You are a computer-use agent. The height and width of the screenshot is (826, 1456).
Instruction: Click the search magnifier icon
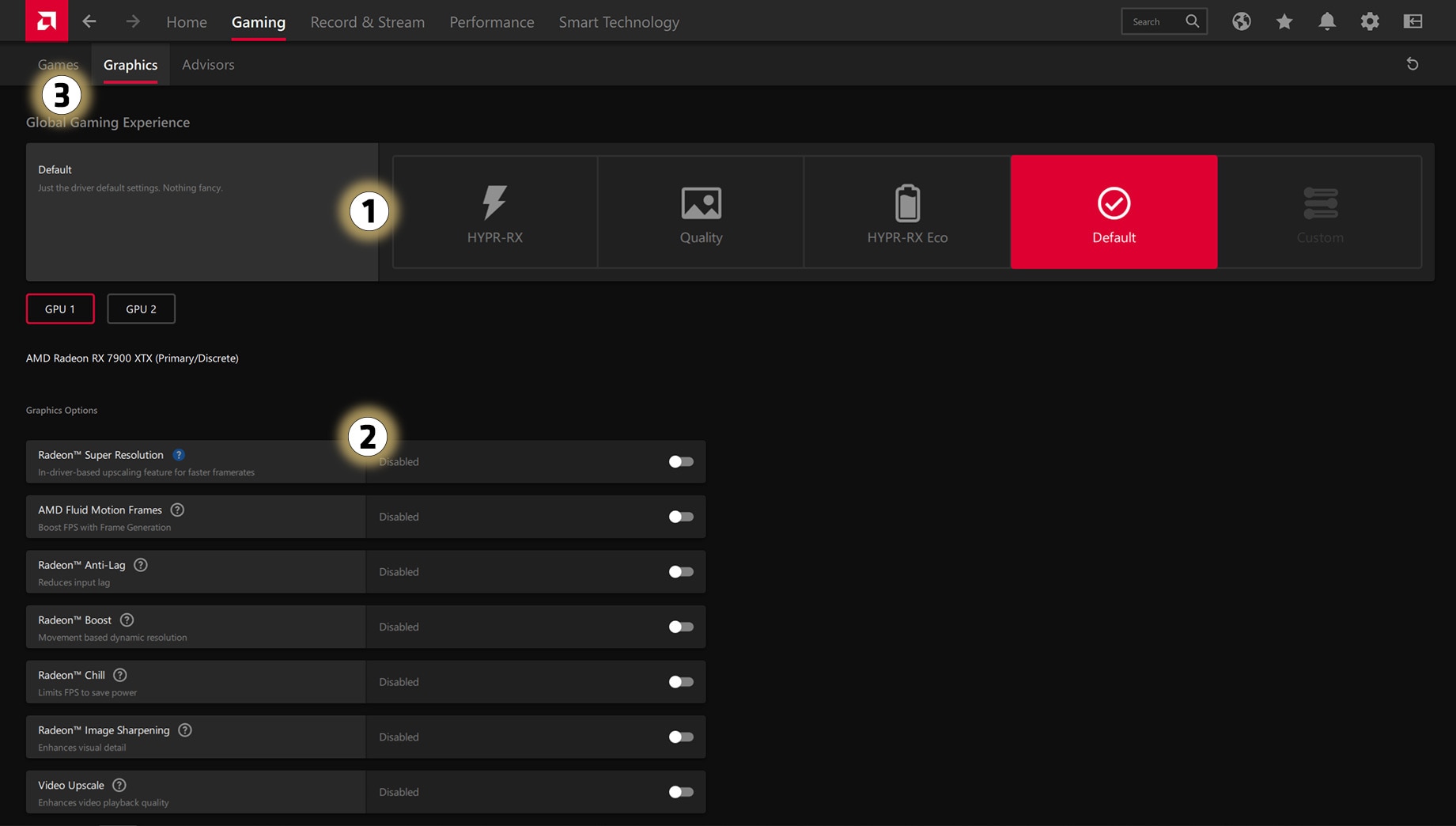(x=1192, y=21)
